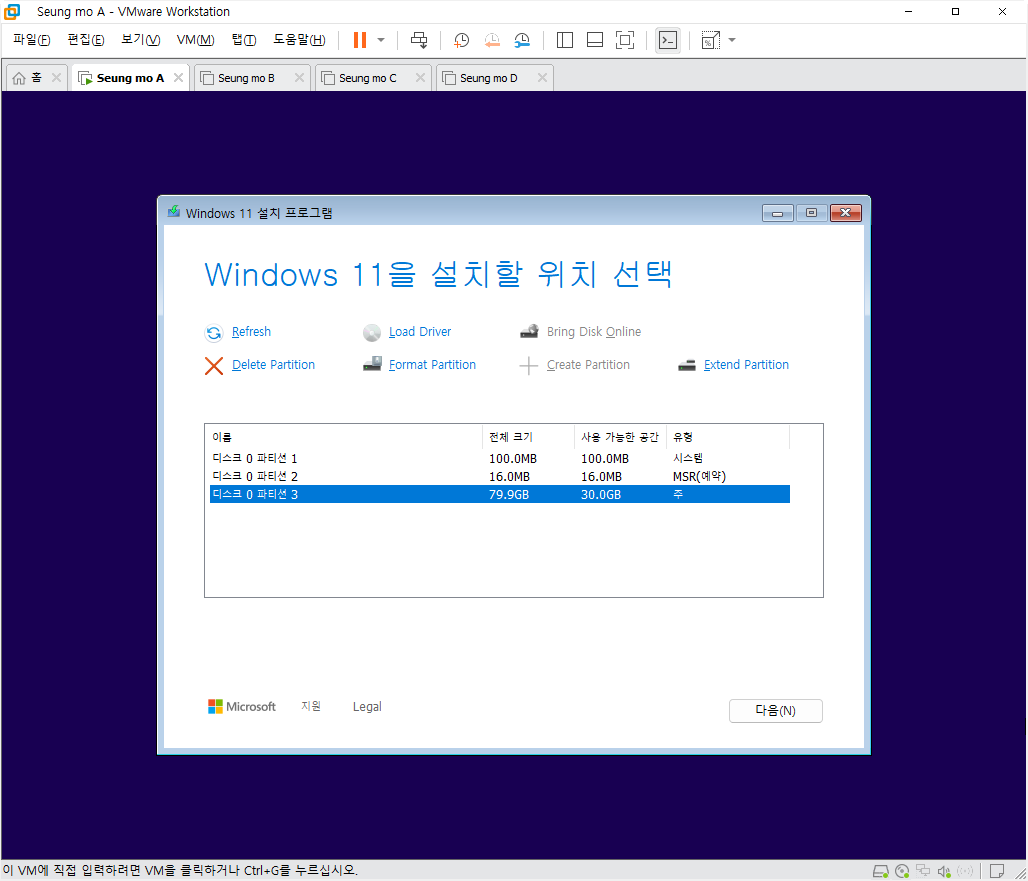Open the snapshot manager wrench icon

(522, 40)
